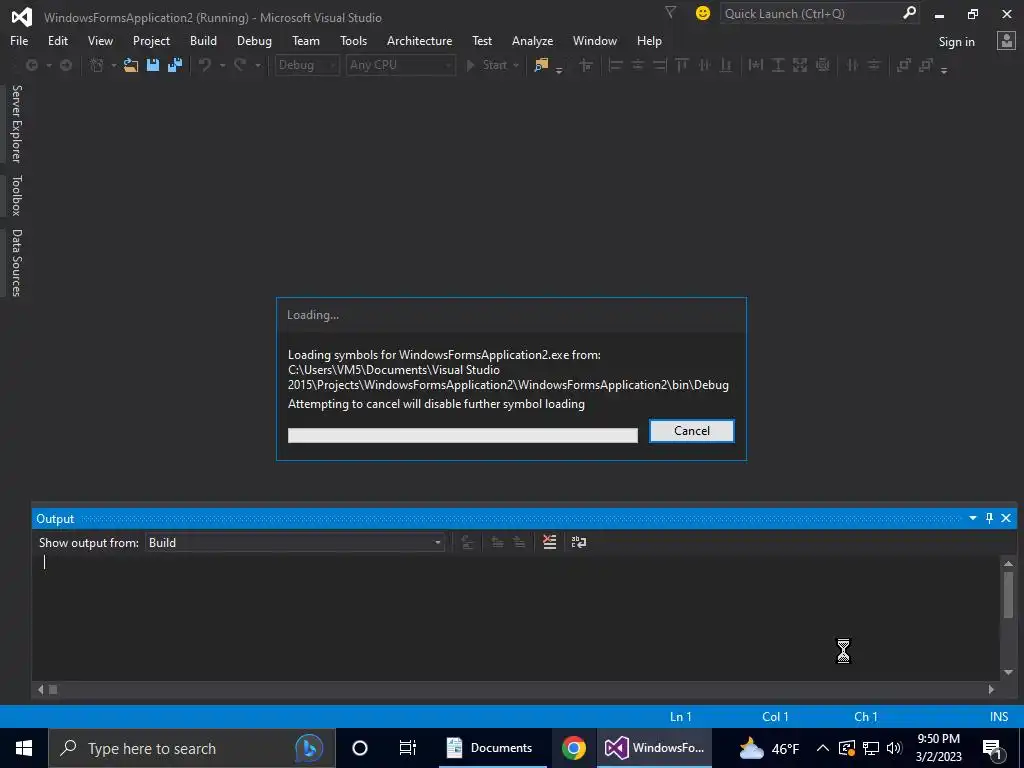Click the Make Same Height icon
1024x768 pixels.
coord(778,65)
